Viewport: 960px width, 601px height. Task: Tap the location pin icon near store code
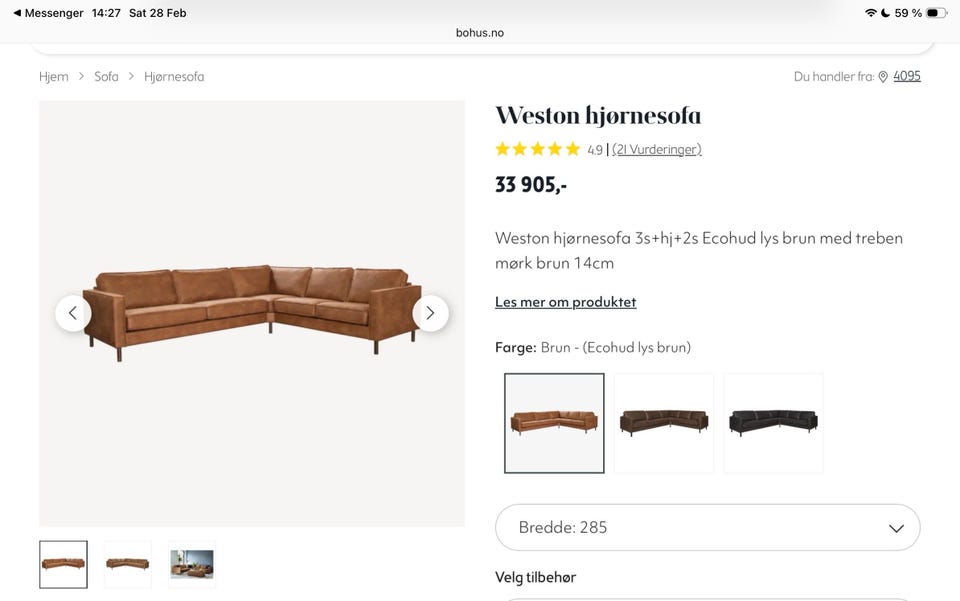(x=883, y=77)
